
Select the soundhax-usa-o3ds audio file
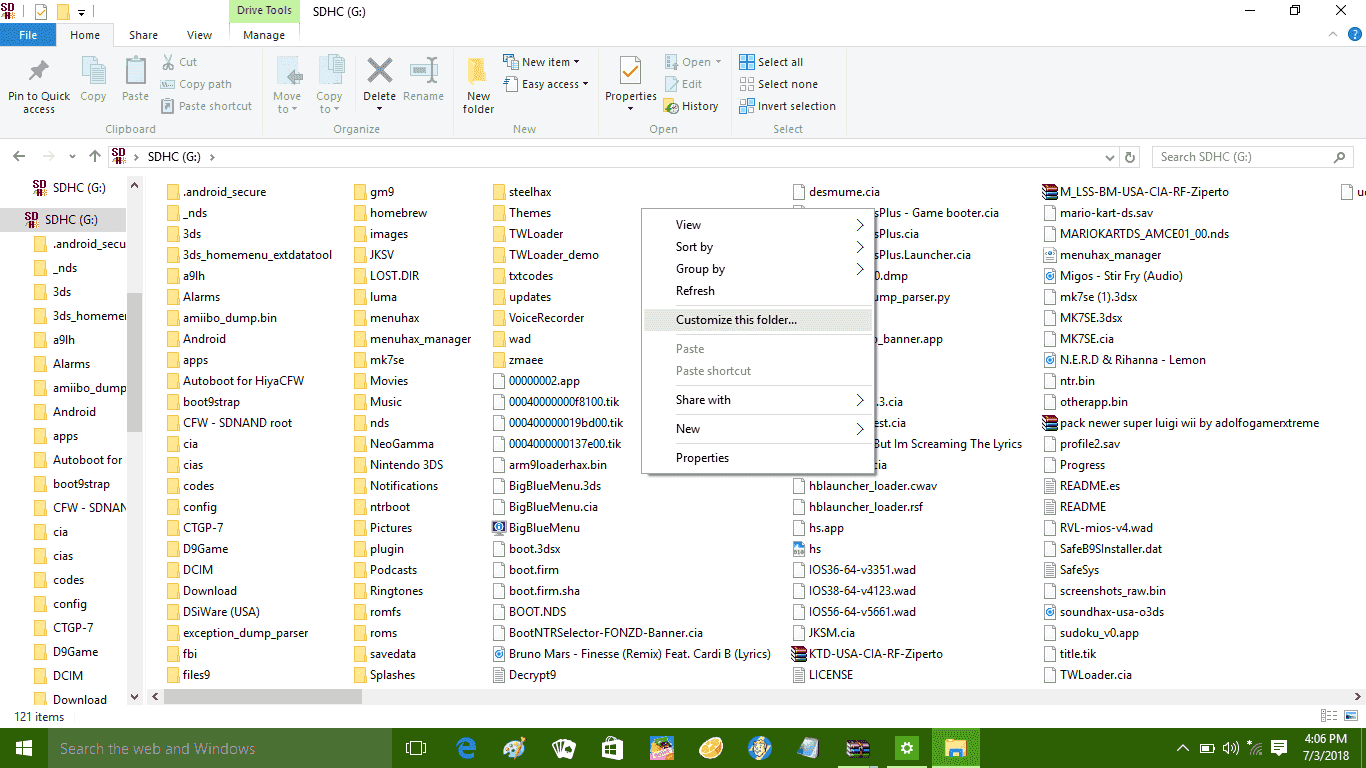point(1103,612)
